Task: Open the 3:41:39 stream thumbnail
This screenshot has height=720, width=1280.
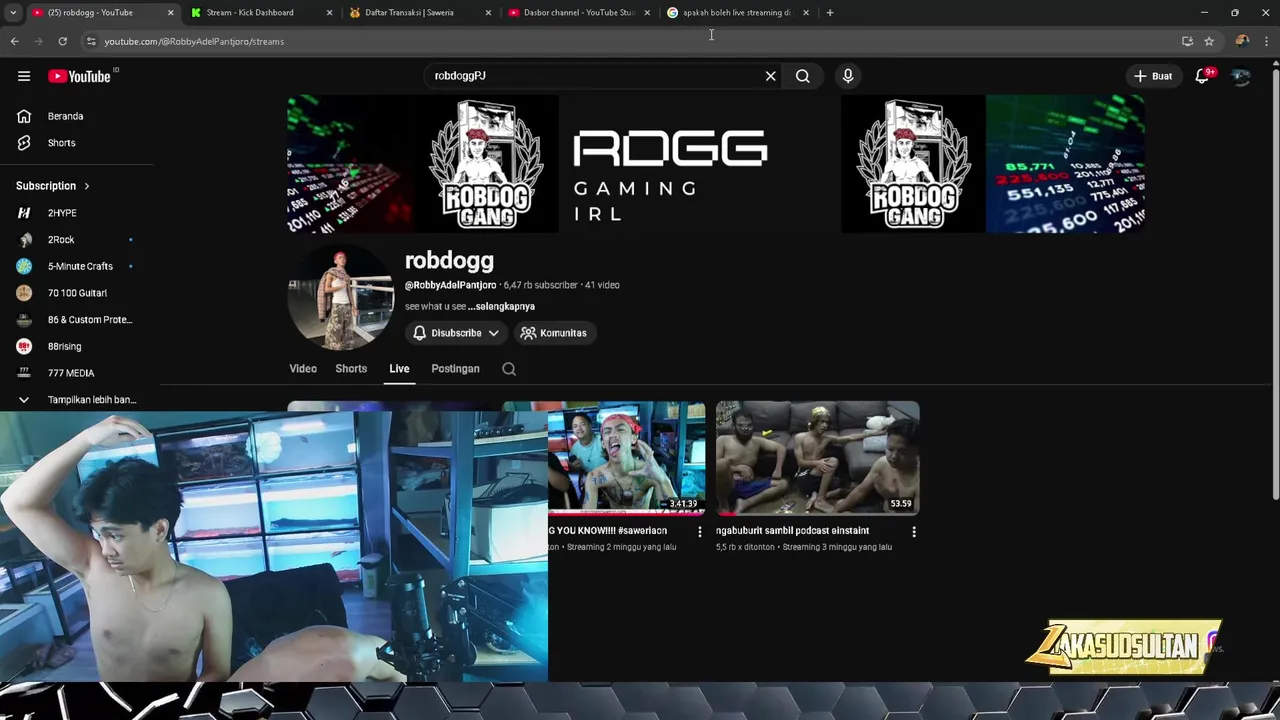Action: click(626, 458)
